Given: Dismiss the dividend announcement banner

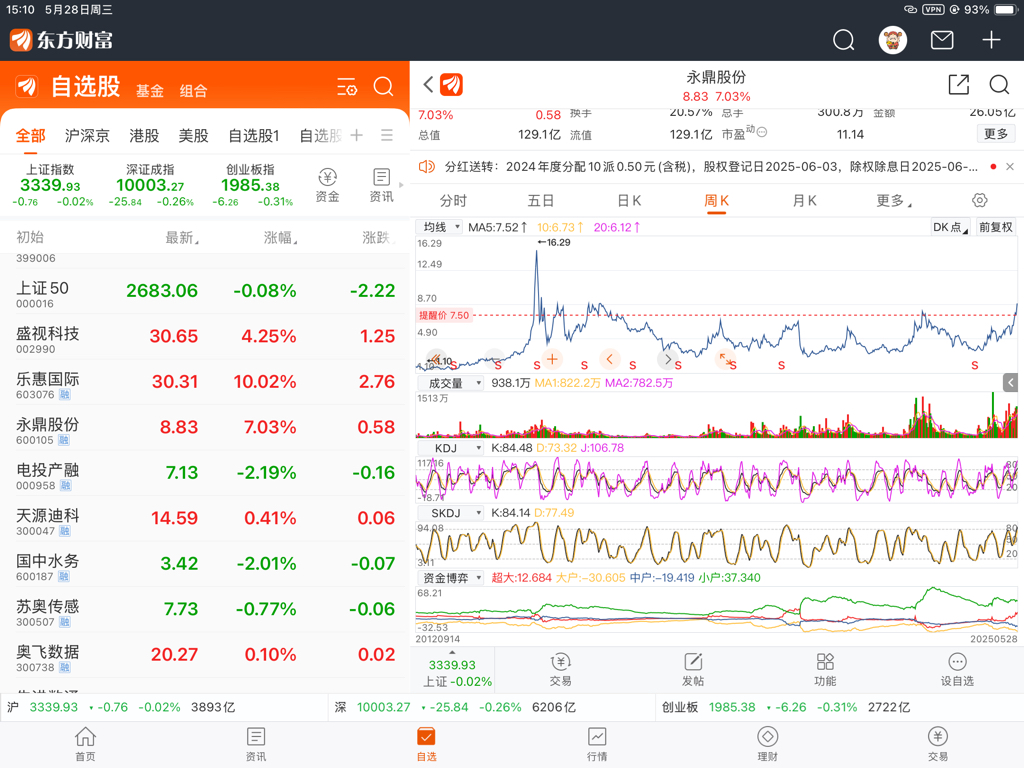Looking at the screenshot, I should (1010, 167).
